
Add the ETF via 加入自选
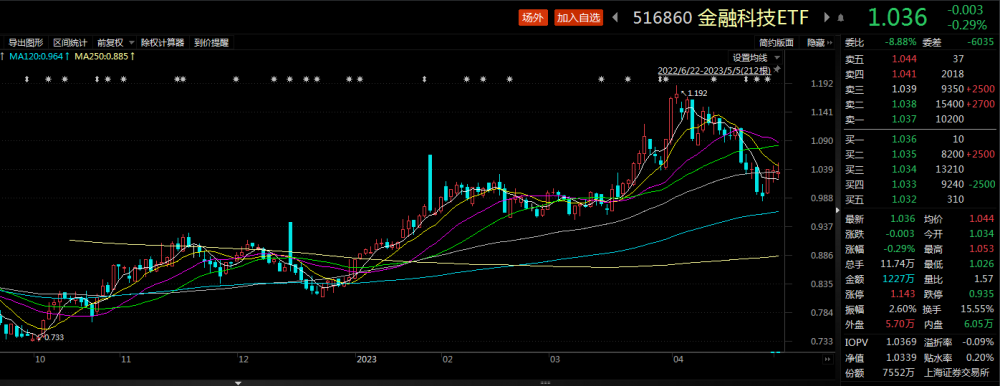(x=578, y=18)
